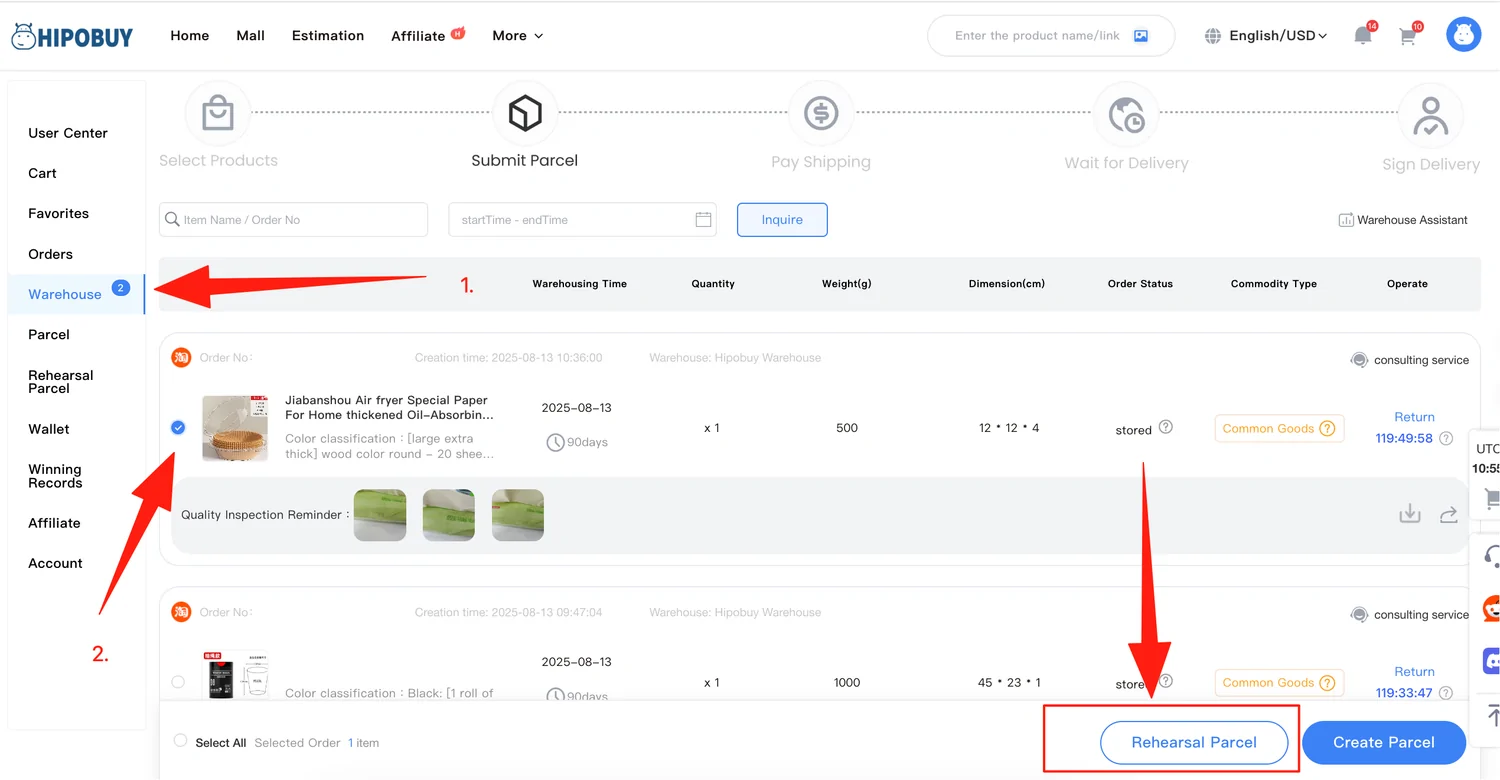Open the English/USD language currency dropdown
The image size is (1500, 780).
[x=1277, y=36]
